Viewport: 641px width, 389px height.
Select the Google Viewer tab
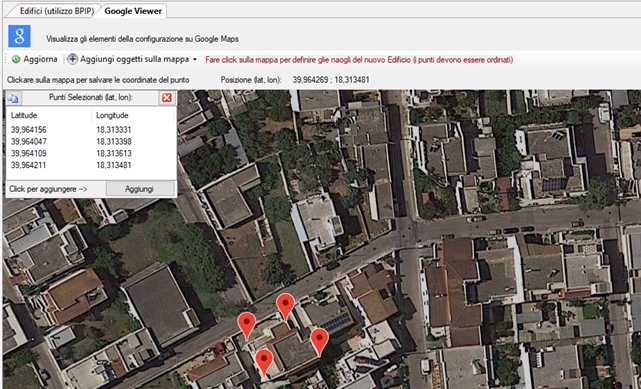pyautogui.click(x=134, y=11)
